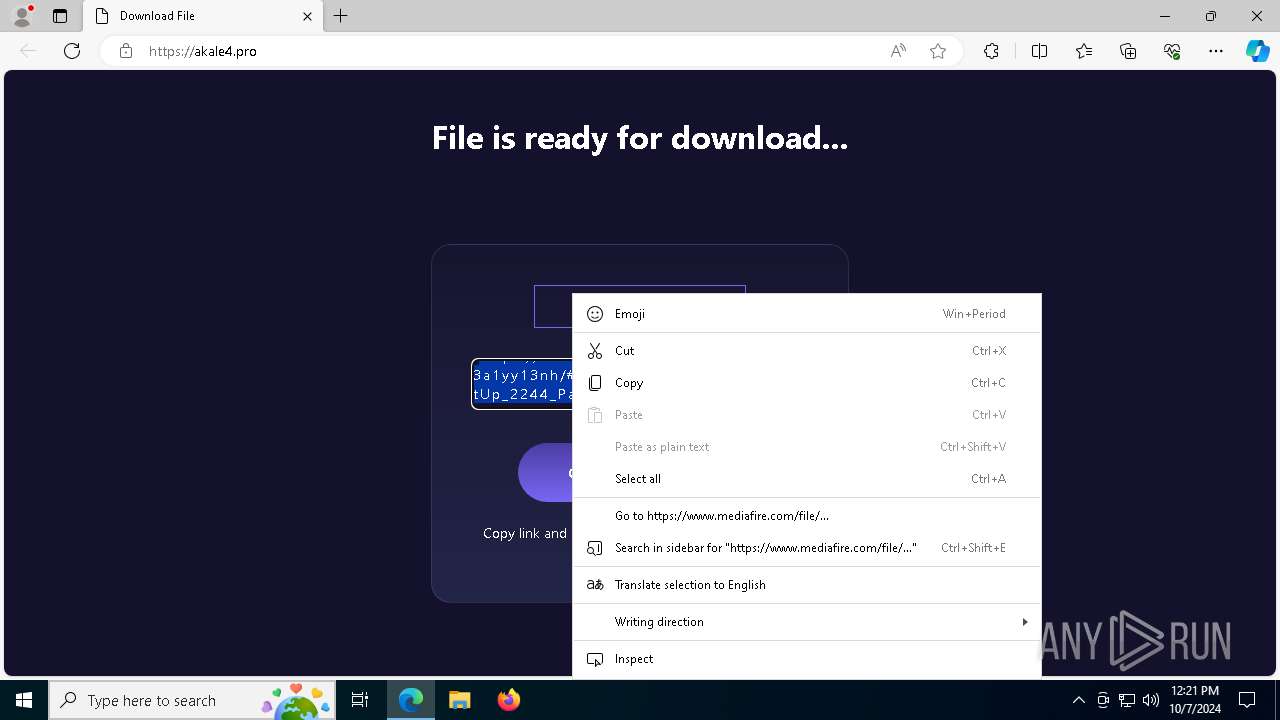Open the Windows Start menu
This screenshot has height=720, width=1280.
tap(24, 700)
